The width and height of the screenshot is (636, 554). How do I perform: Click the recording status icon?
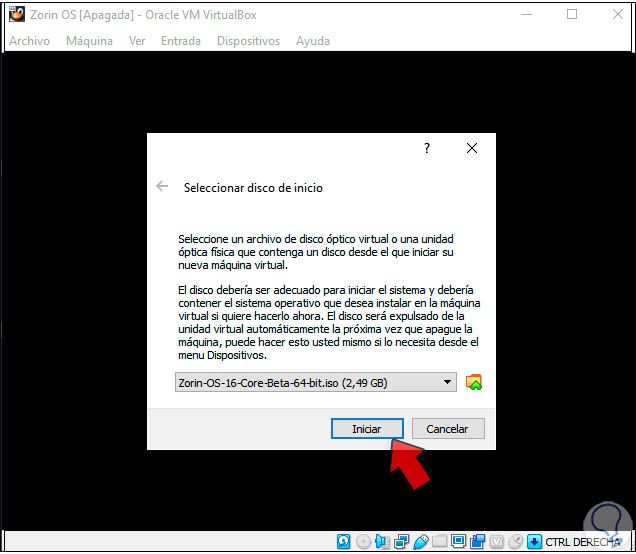tap(478, 541)
